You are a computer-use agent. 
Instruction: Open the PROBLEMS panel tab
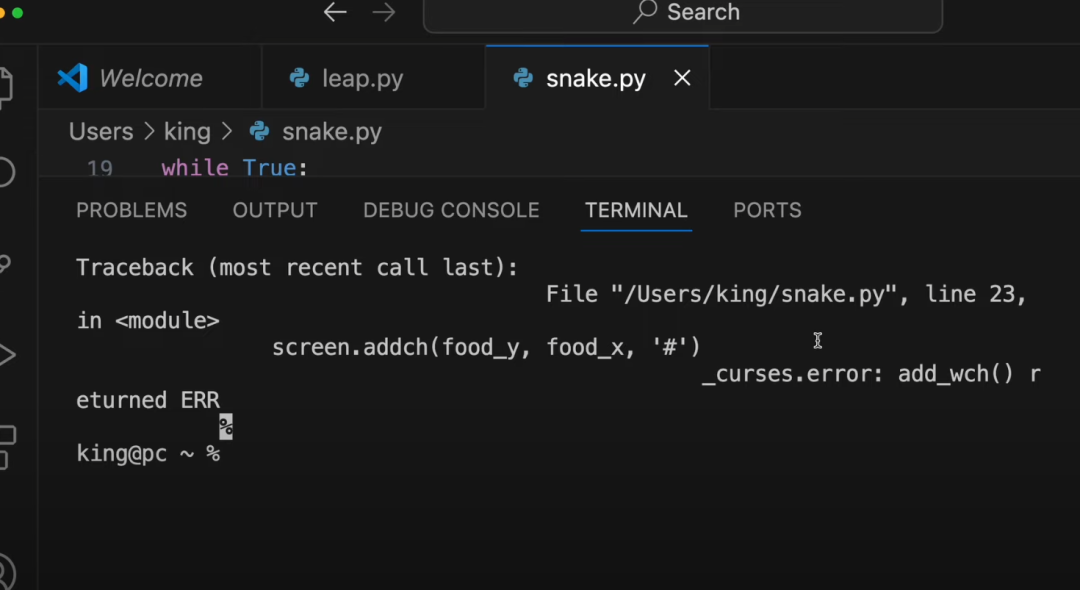131,210
